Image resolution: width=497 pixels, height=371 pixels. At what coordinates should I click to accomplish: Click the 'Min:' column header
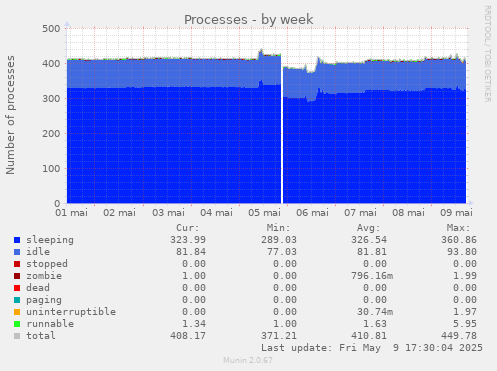tap(278, 228)
